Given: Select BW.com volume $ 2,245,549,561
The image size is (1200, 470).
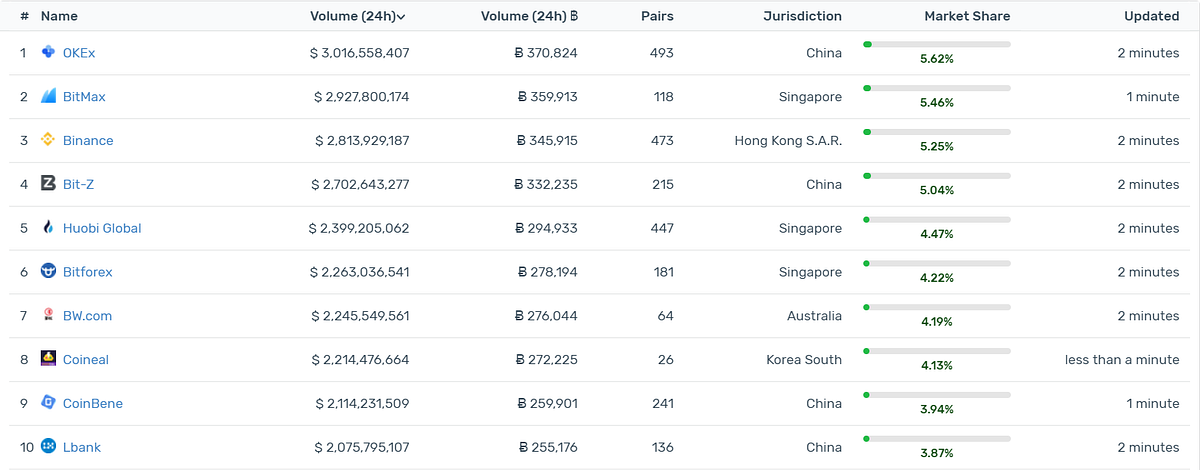Looking at the screenshot, I should (360, 316).
